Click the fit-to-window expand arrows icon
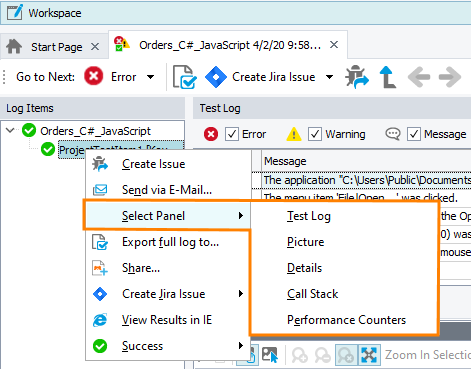Screen dimensions: 471x369 click(369, 355)
